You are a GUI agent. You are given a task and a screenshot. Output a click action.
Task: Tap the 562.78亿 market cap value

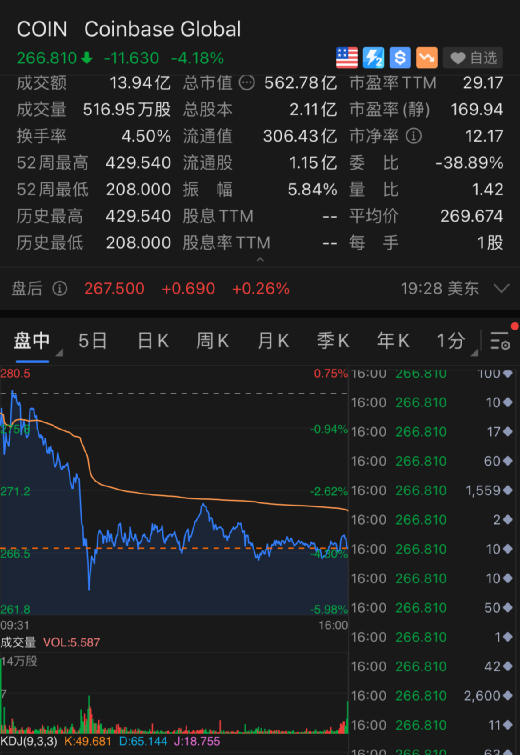point(300,83)
